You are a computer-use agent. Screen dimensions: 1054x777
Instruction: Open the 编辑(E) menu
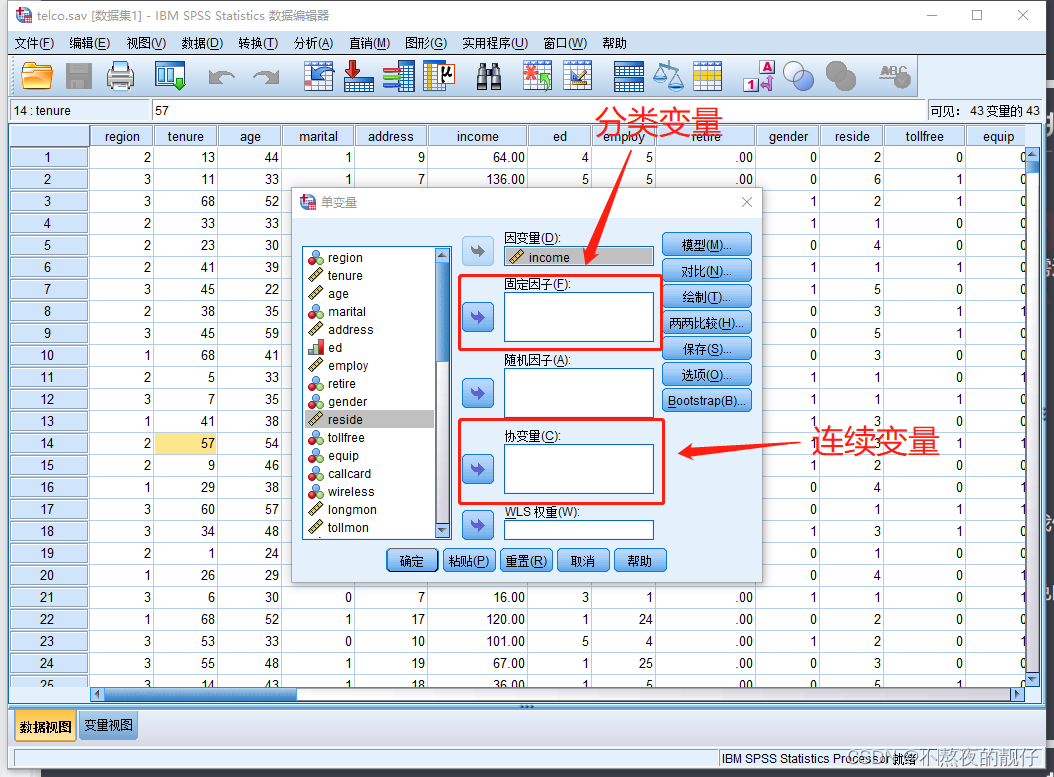tap(89, 43)
